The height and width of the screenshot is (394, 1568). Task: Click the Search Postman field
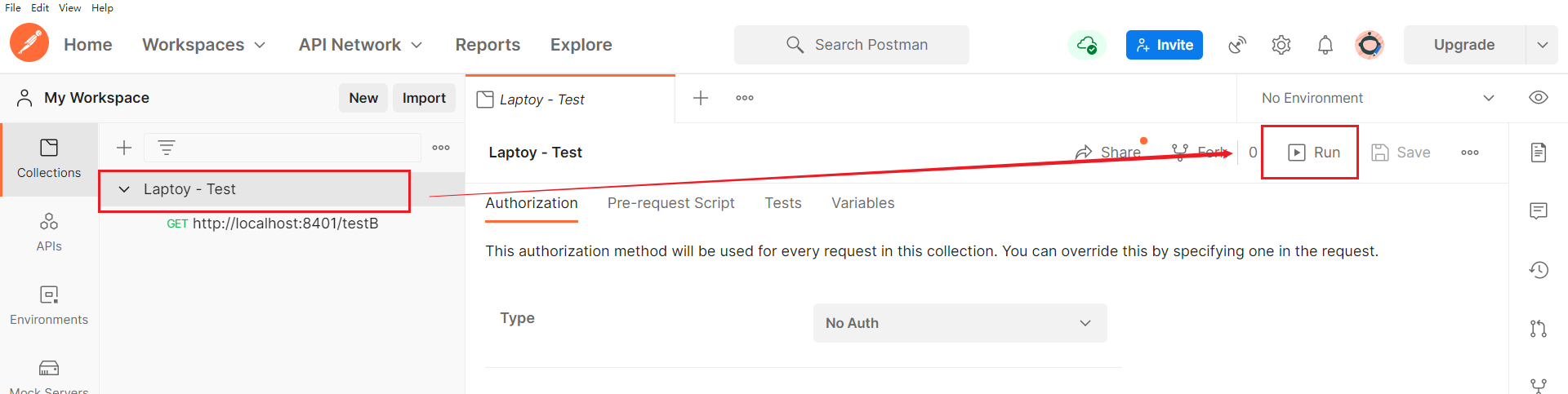point(852,45)
